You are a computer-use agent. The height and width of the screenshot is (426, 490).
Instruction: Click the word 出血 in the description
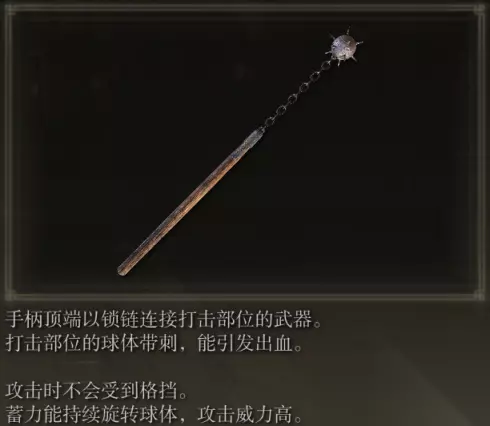pyautogui.click(x=274, y=343)
